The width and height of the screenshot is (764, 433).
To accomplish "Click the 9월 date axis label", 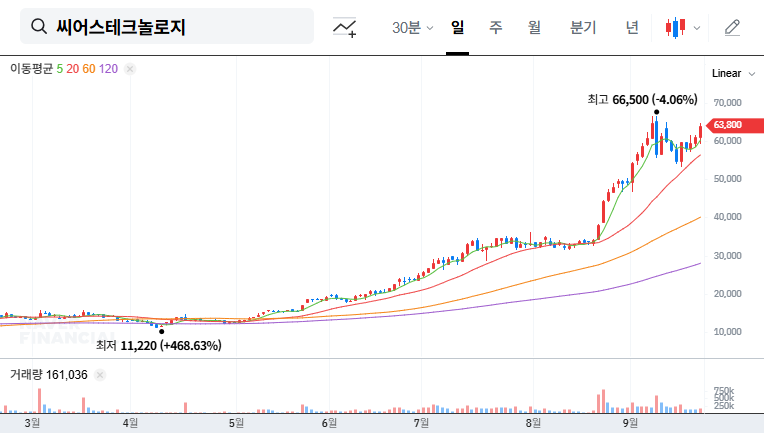I will [x=630, y=423].
